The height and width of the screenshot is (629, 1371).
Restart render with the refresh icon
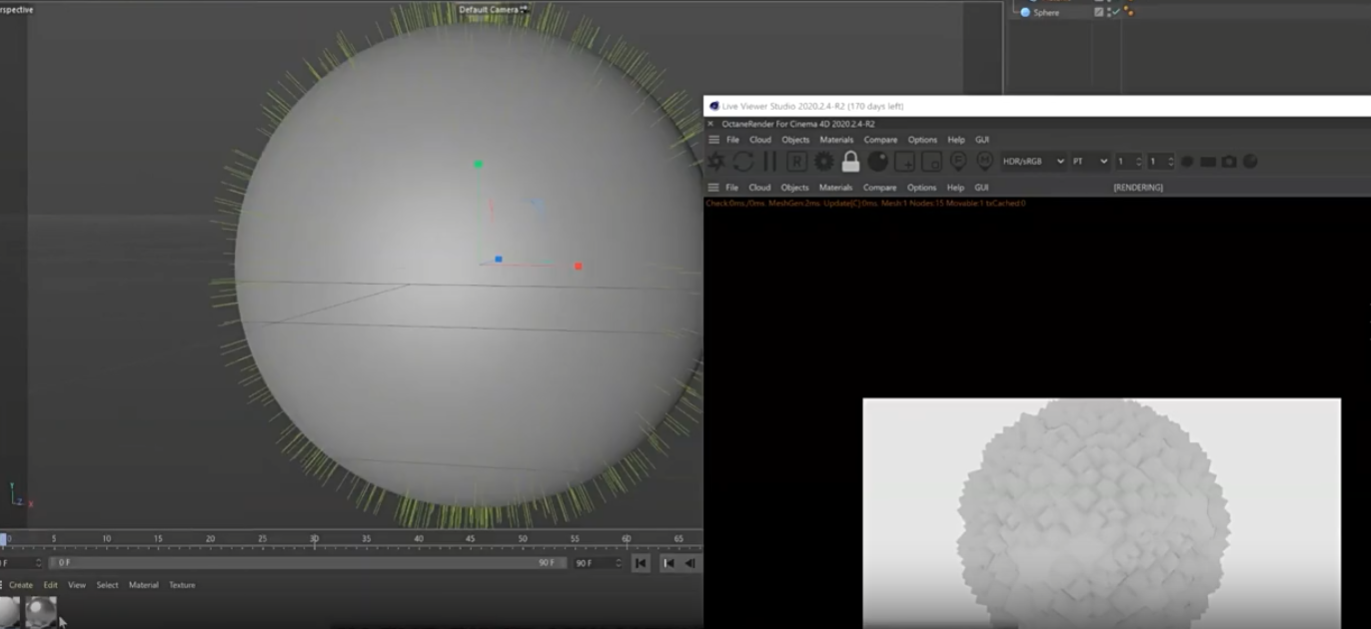pos(743,161)
